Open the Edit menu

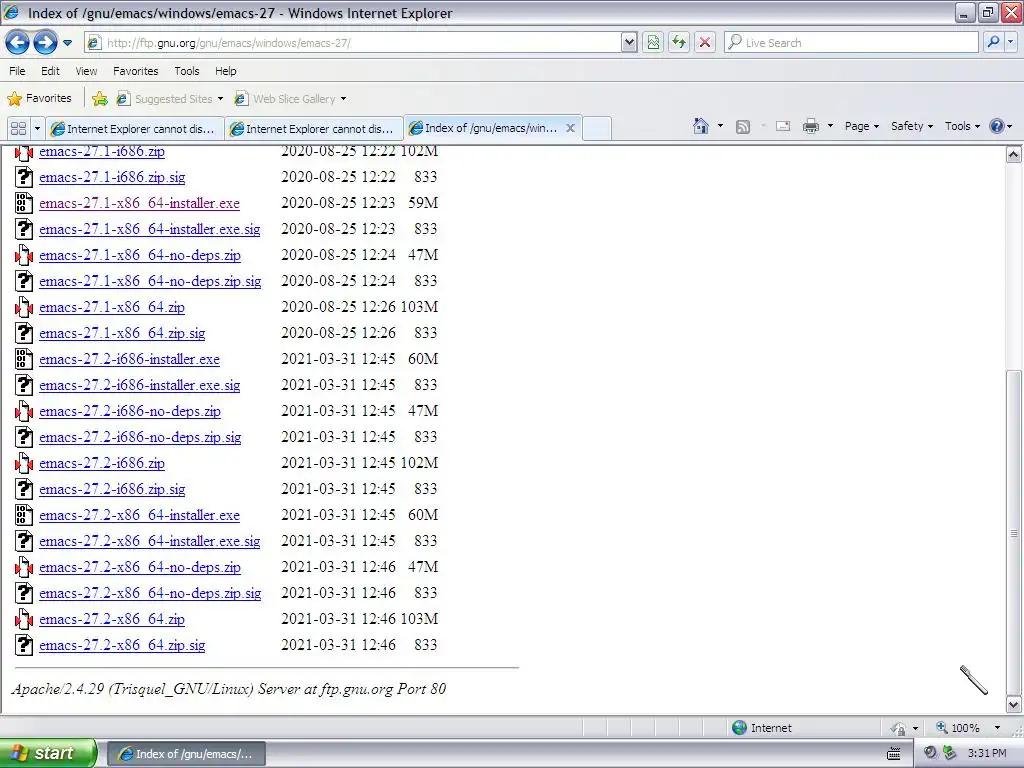click(50, 71)
